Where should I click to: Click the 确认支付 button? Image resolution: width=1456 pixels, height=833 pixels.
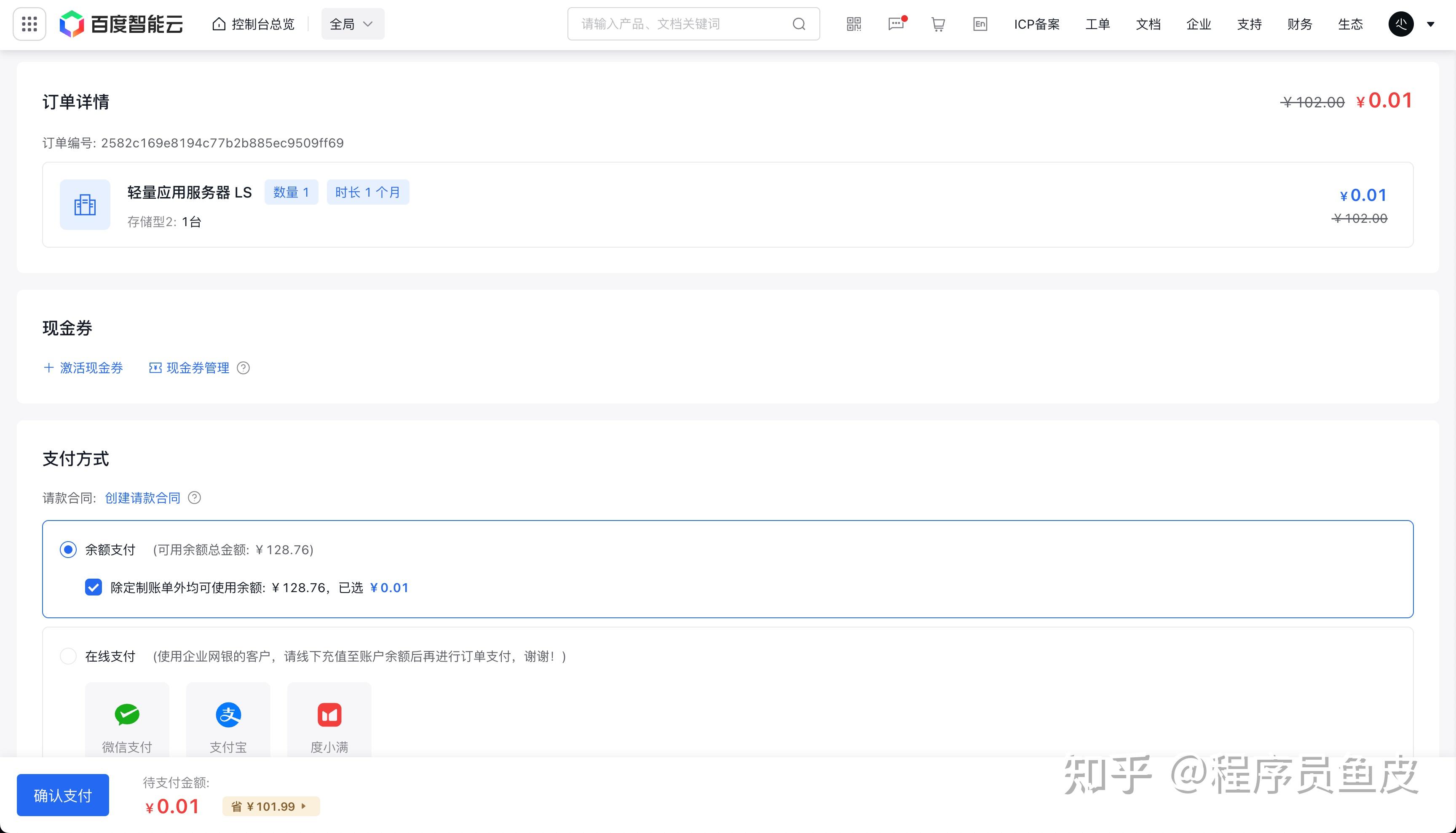point(63,795)
